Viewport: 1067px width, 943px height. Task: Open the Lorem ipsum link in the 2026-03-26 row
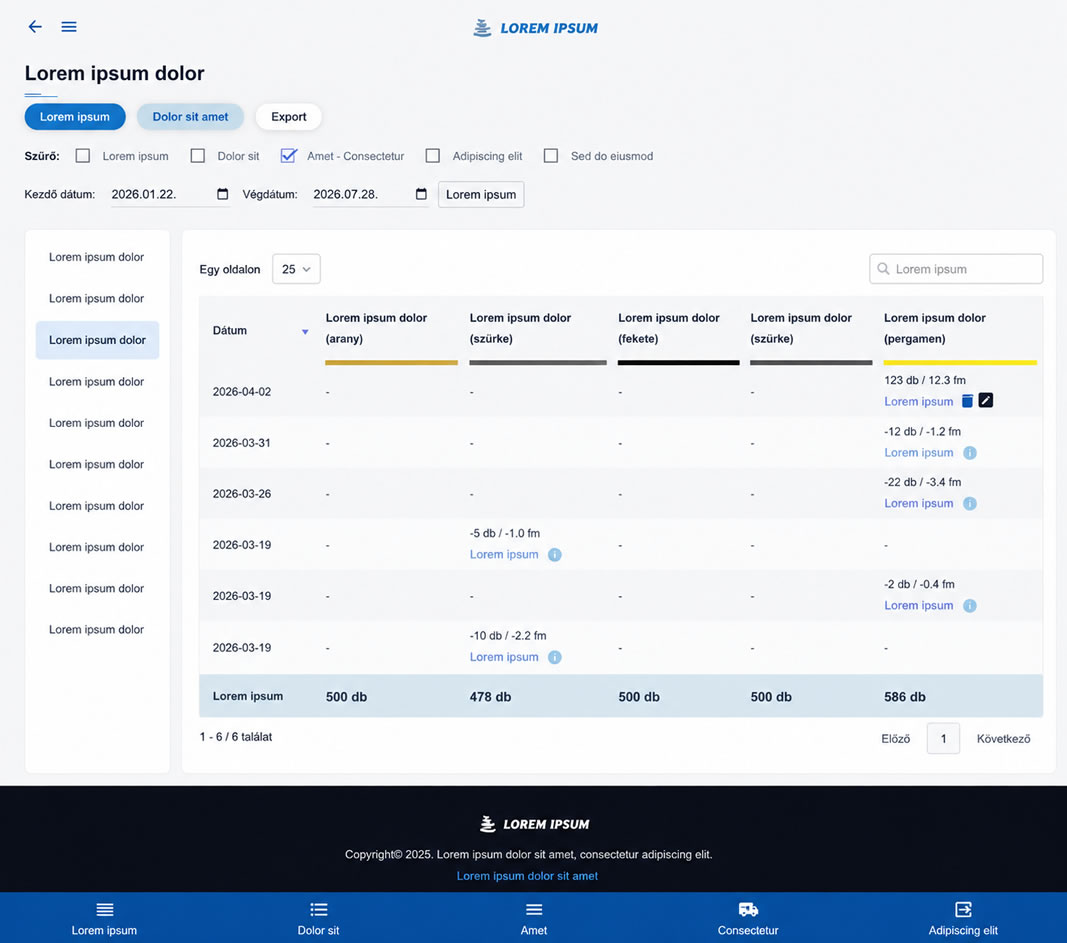click(918, 503)
